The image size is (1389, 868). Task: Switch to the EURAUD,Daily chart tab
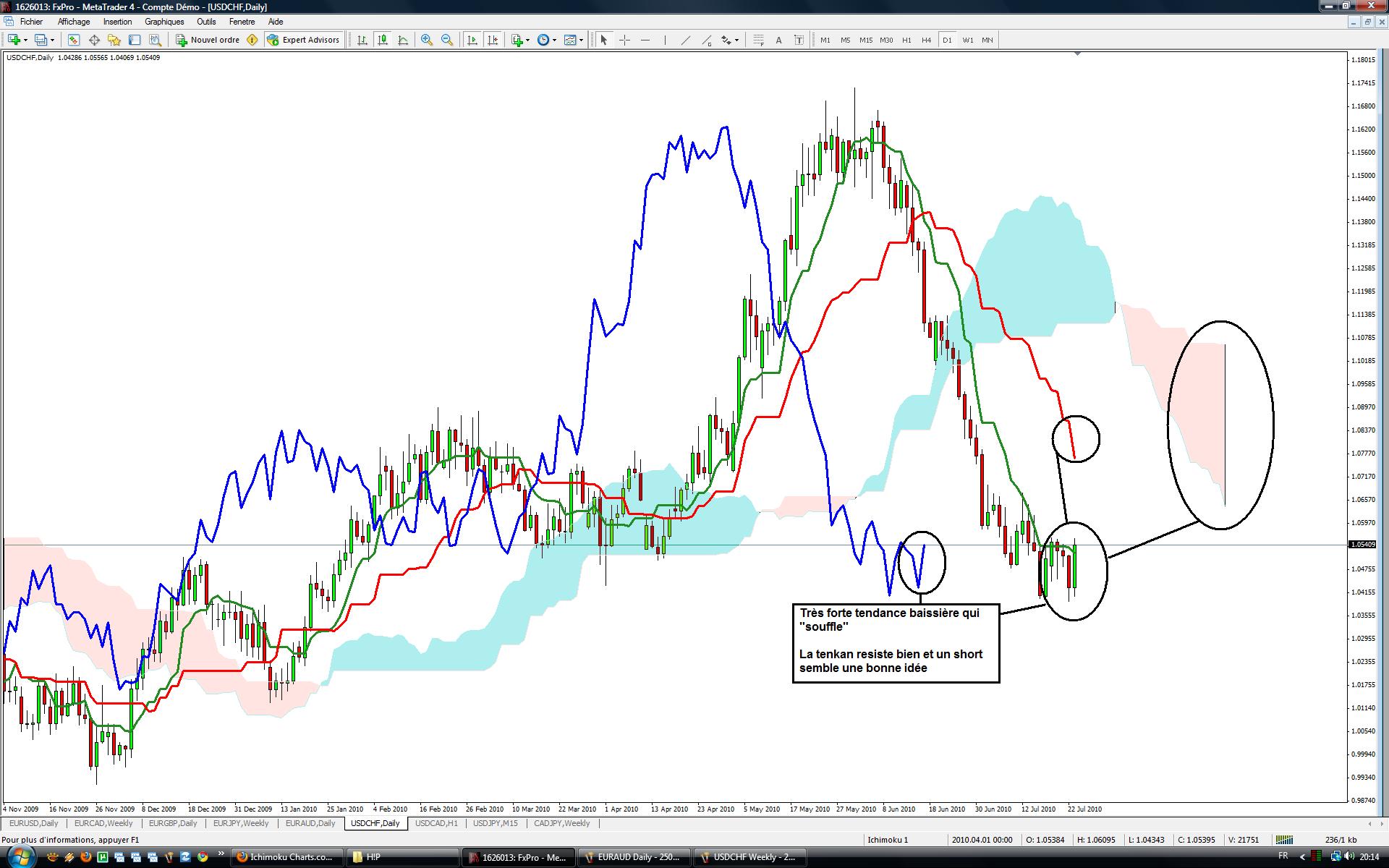(310, 824)
